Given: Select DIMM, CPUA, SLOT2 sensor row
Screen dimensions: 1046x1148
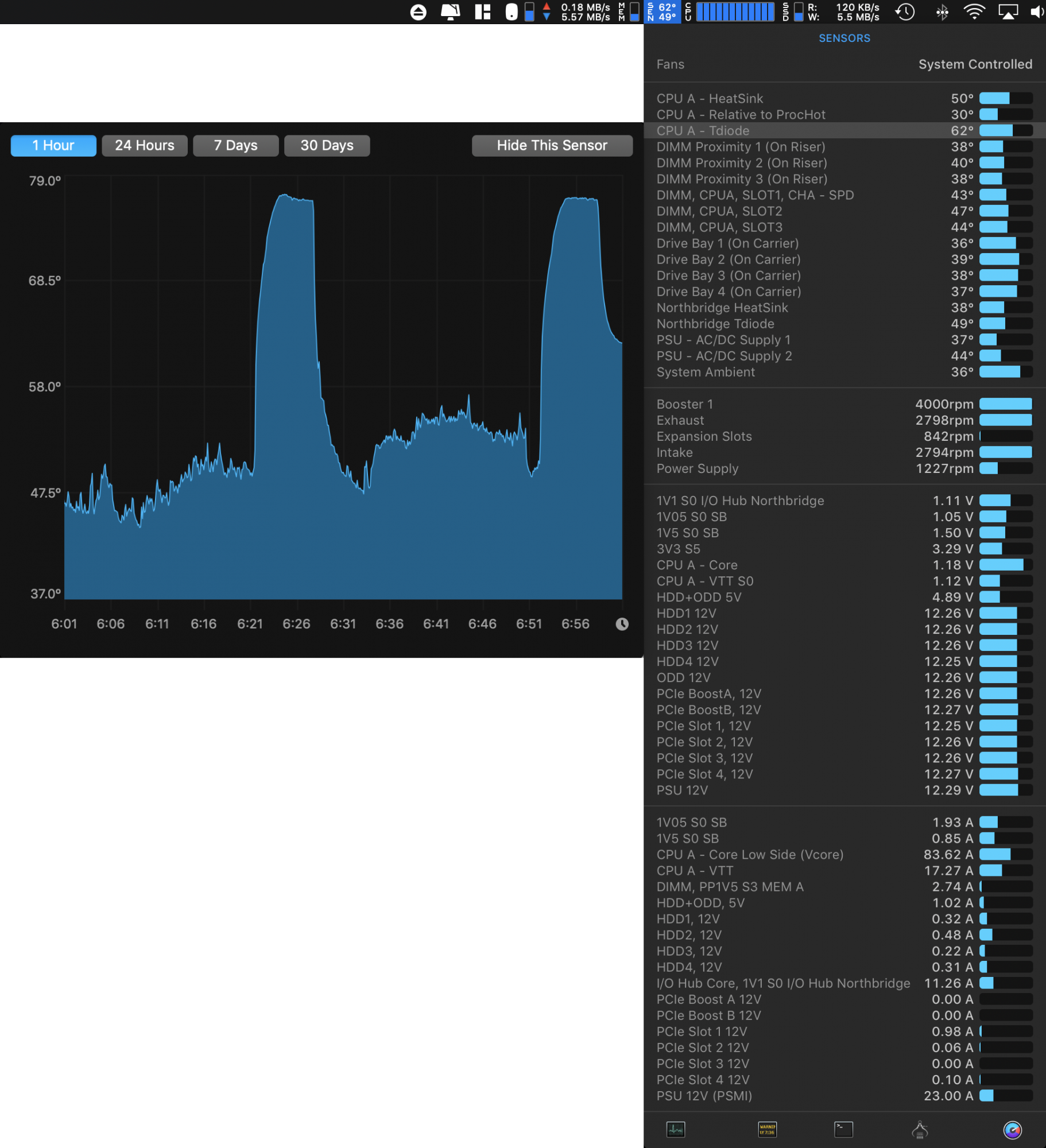Looking at the screenshot, I should 844,211.
